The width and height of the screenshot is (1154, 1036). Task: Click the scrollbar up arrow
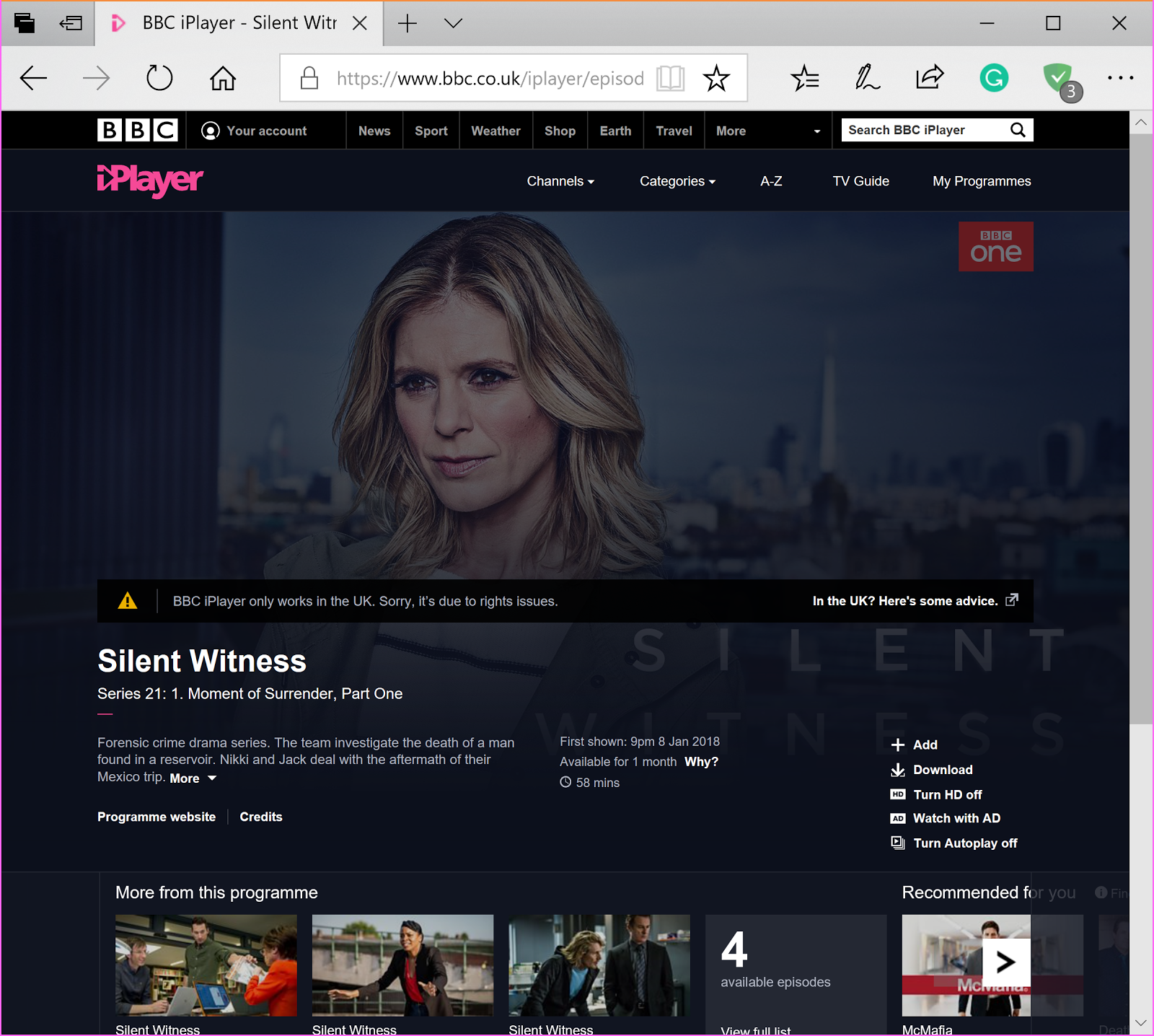coord(1141,122)
